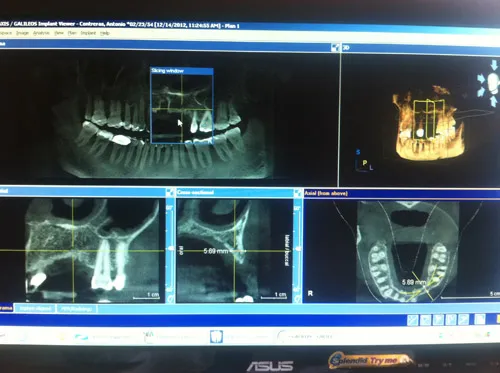Open the Plan menu
Image resolution: width=500 pixels, height=373 pixels.
point(72,33)
